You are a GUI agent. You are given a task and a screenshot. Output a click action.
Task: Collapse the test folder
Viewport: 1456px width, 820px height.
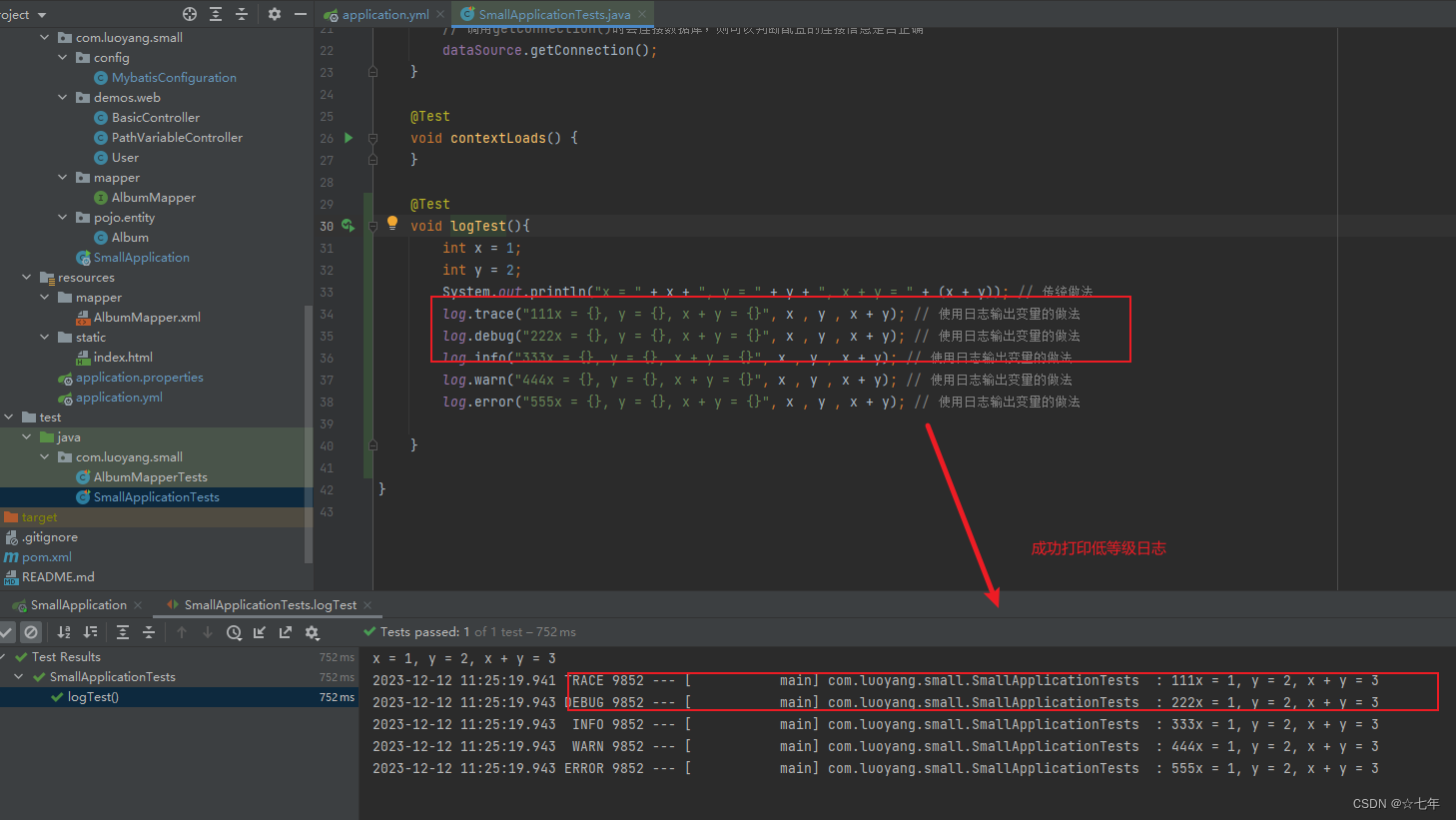8,417
